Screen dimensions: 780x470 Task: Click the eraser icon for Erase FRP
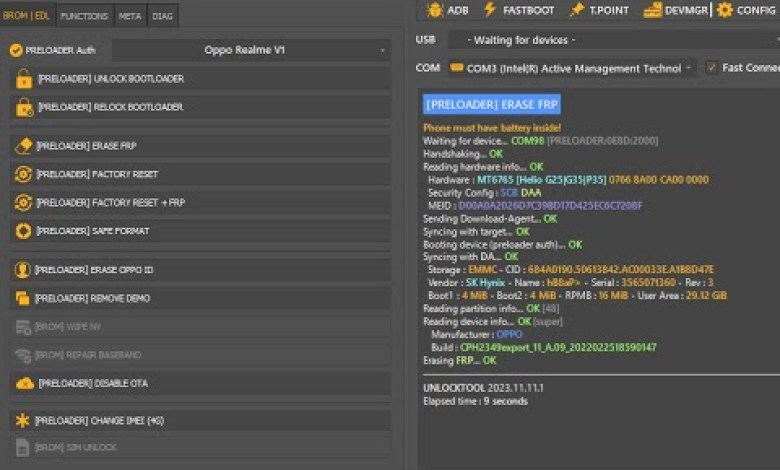(x=24, y=146)
